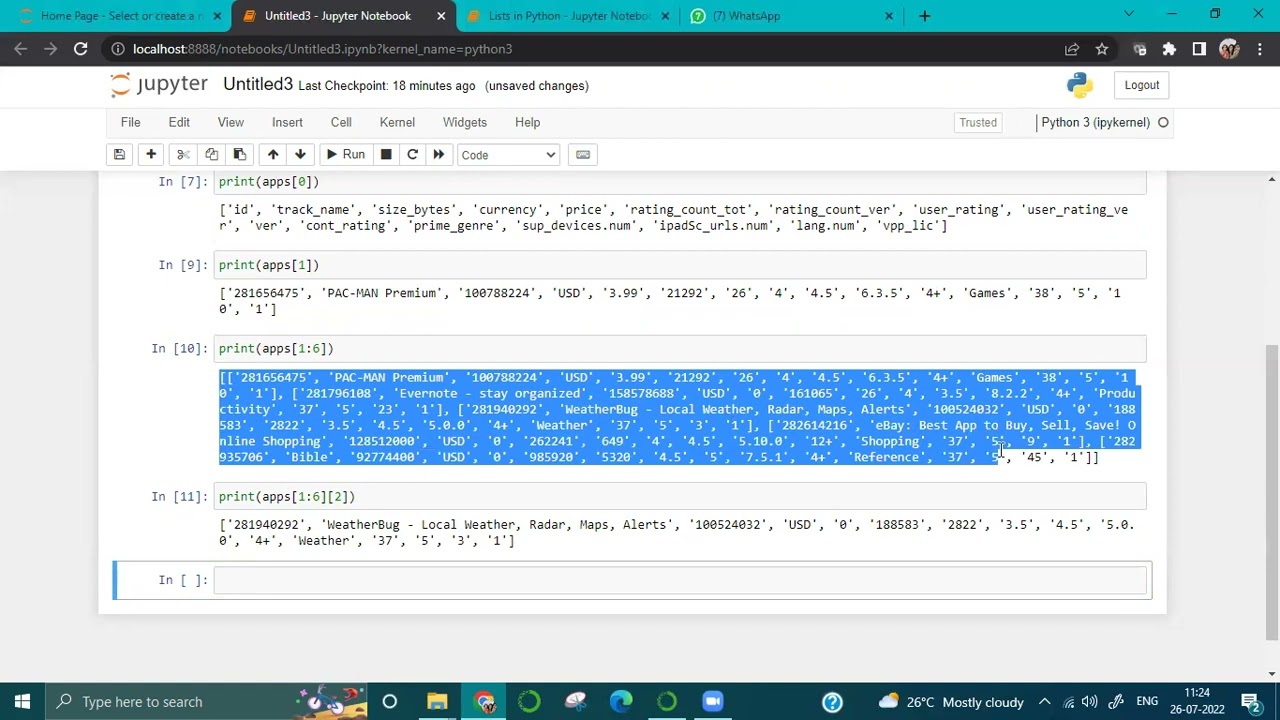This screenshot has height=720, width=1280.
Task: Open the File menu
Action: click(x=130, y=122)
